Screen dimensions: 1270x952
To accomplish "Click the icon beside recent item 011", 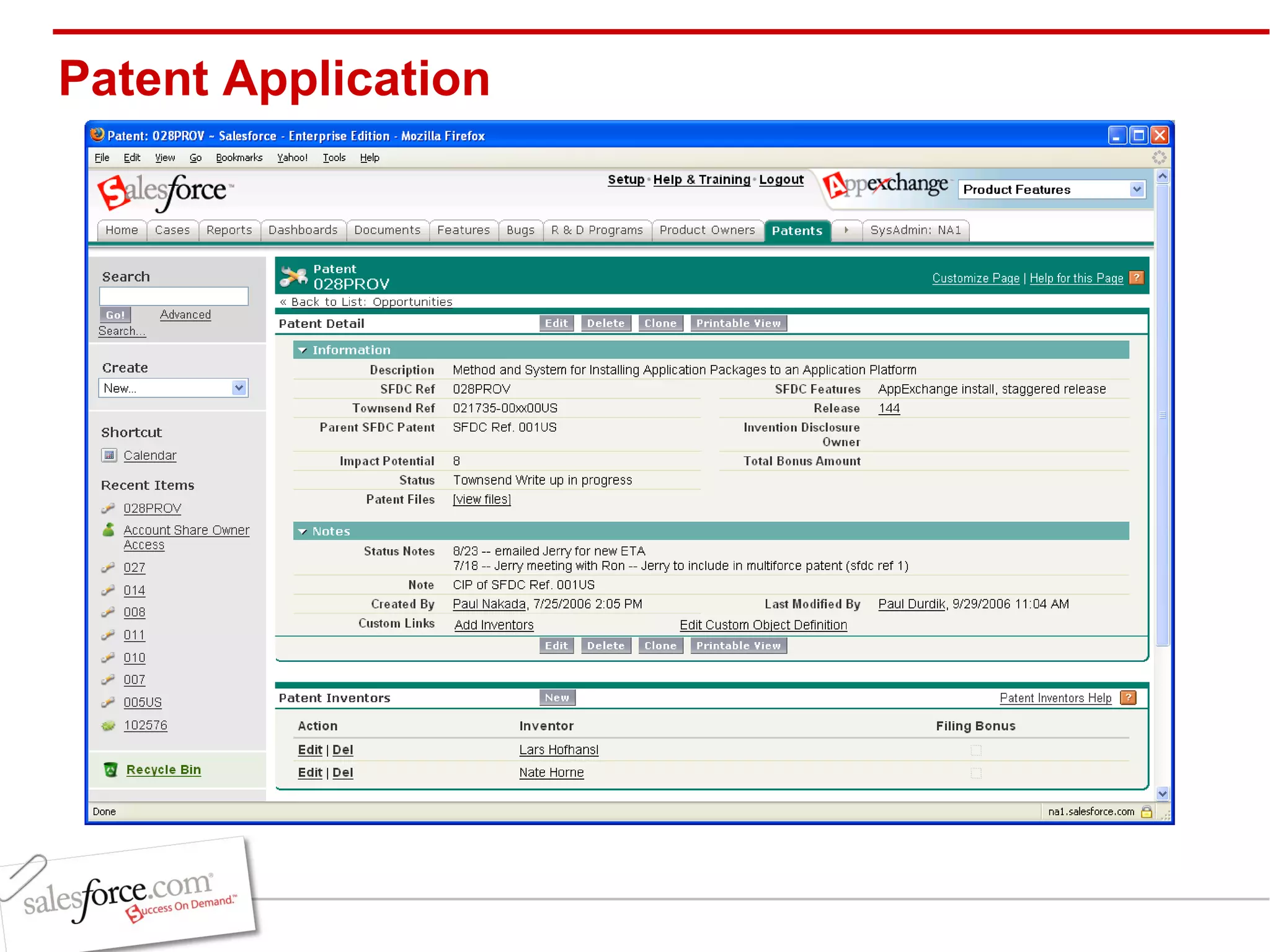I will click(108, 635).
